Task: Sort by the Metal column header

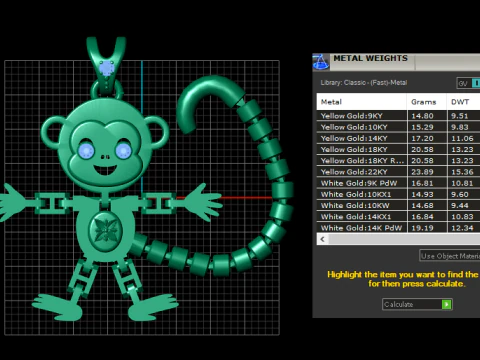Action: pyautogui.click(x=361, y=102)
